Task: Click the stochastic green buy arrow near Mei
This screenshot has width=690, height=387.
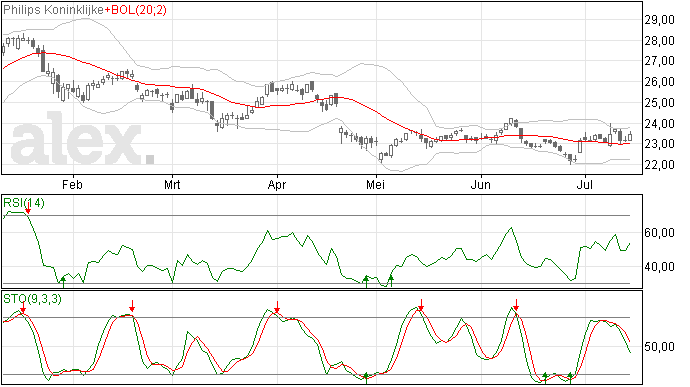Action: point(366,378)
